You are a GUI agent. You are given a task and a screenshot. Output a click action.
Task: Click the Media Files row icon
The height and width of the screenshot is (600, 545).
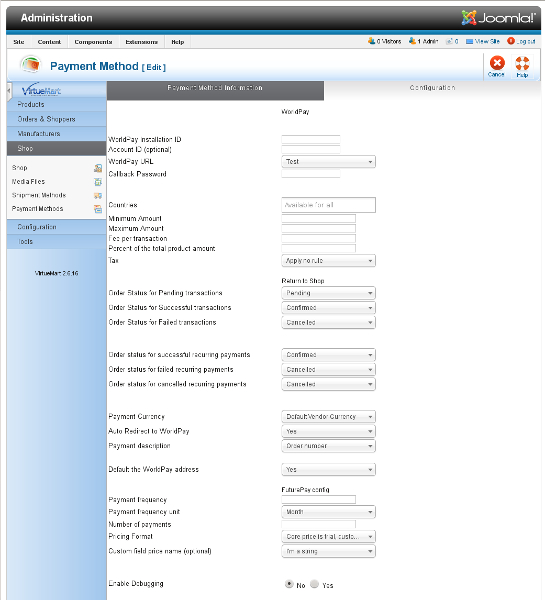[98, 182]
